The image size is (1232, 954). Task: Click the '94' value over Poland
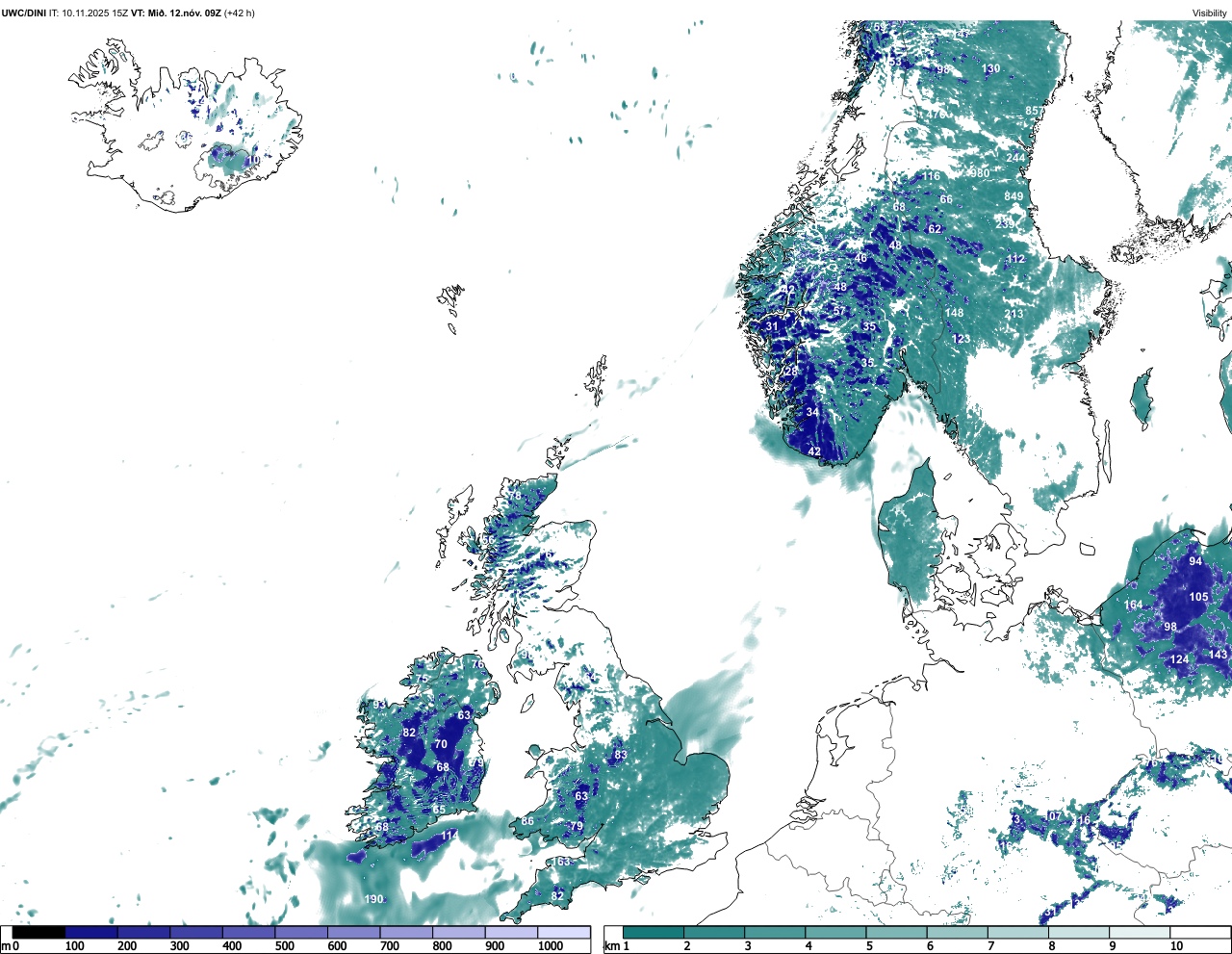[1195, 561]
